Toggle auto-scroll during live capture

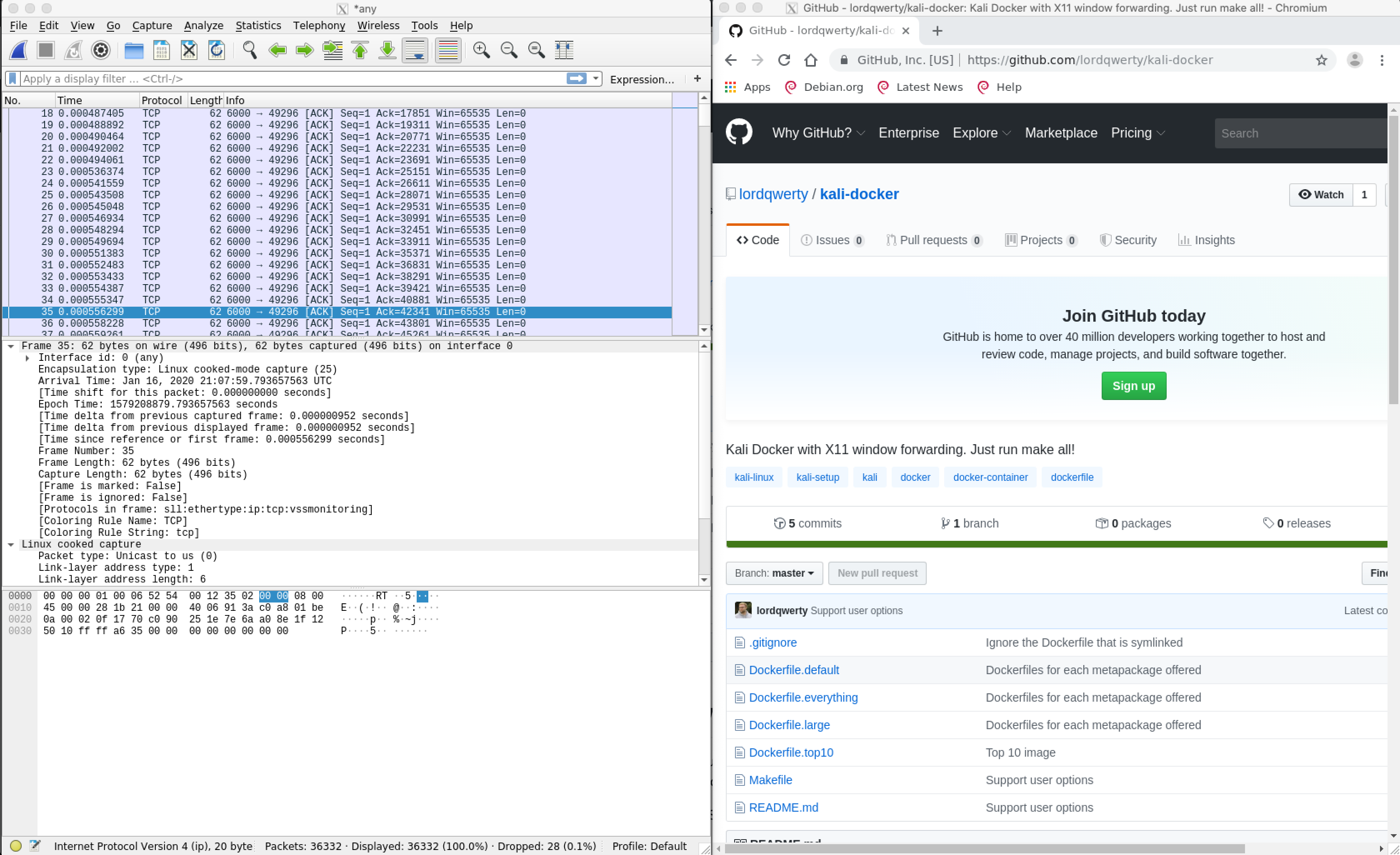pyautogui.click(x=415, y=50)
